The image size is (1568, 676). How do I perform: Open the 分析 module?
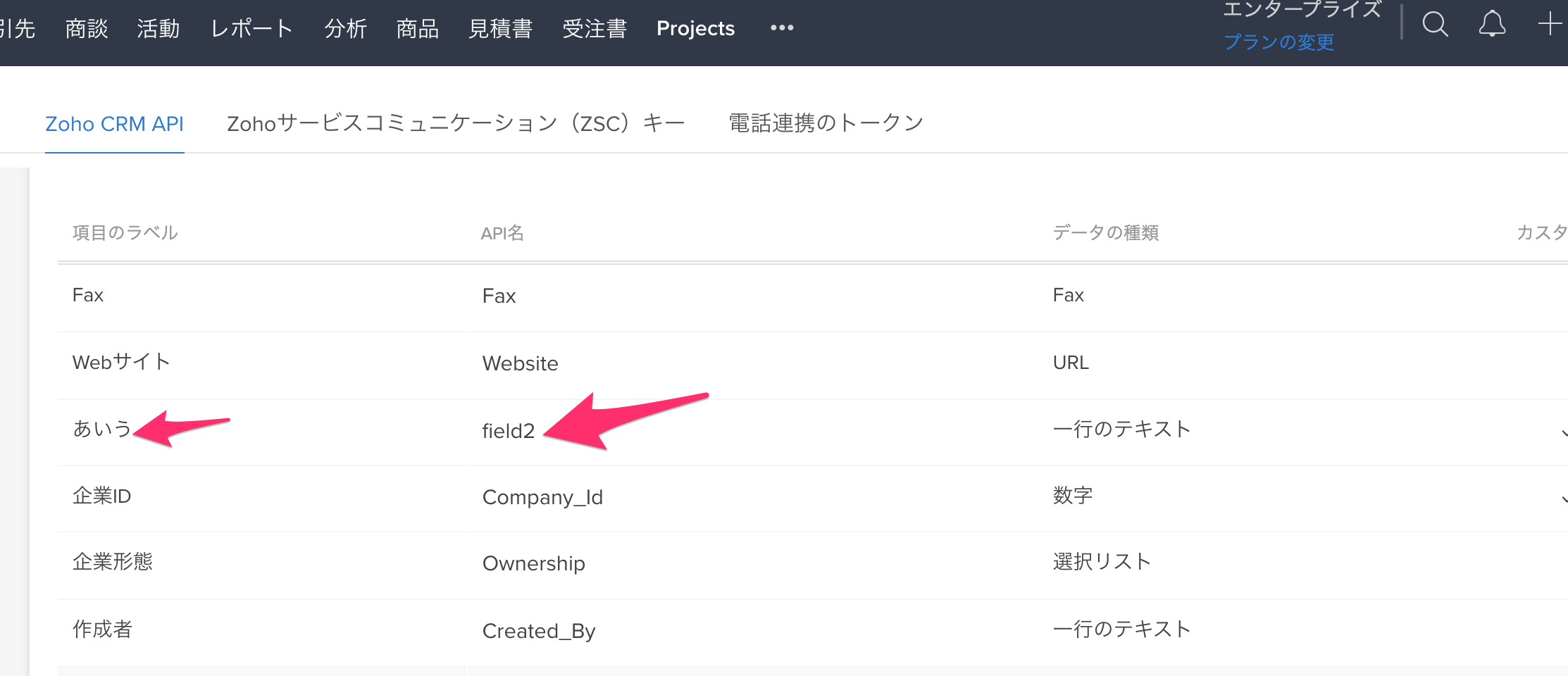point(346,28)
